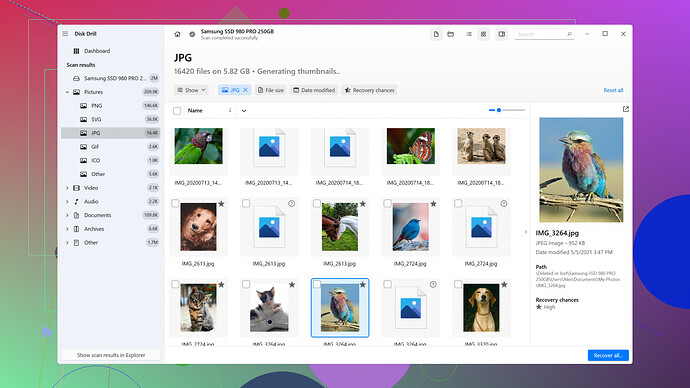Check the box on hound dog photo
Screen dimensions: 690x388
tap(458, 284)
